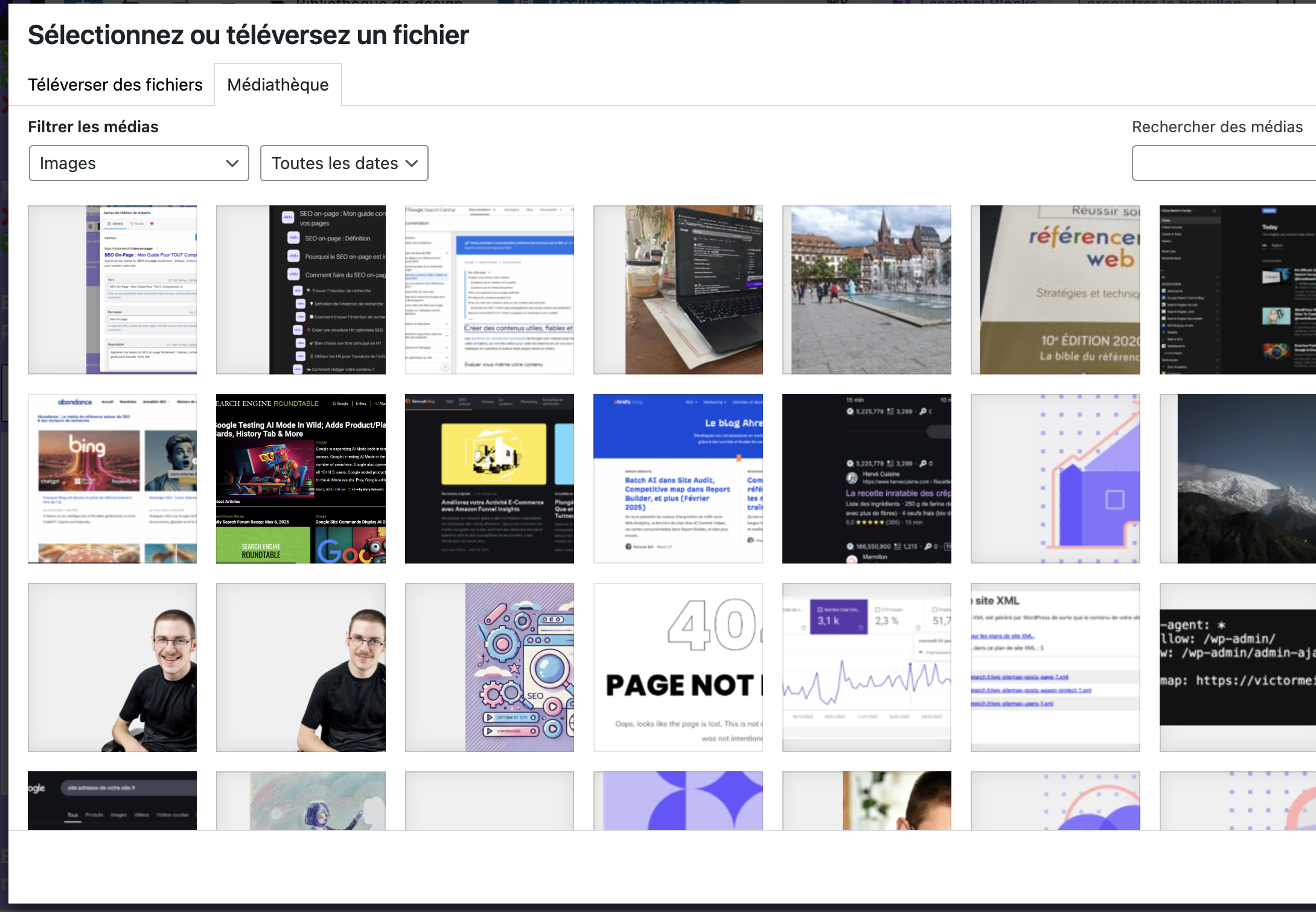Choose the painted illustration on teal background
This screenshot has width=1316, height=912.
tap(301, 800)
